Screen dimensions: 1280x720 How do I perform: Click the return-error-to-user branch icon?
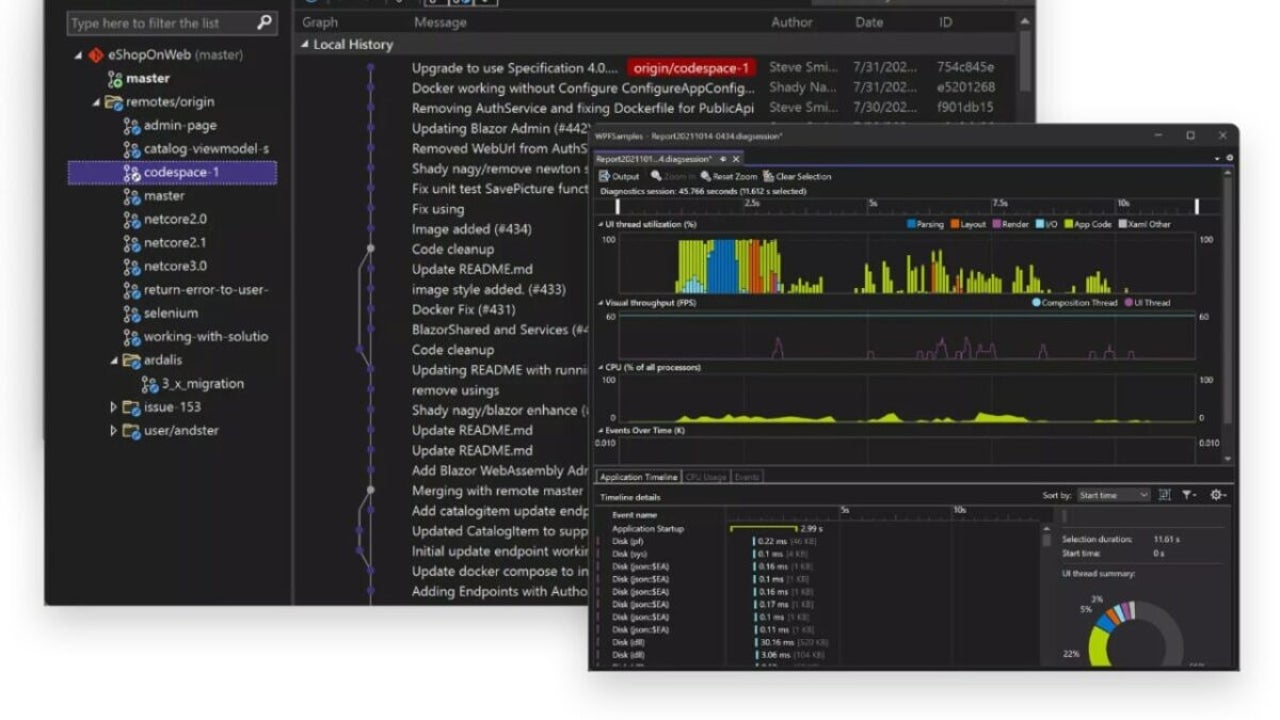pos(131,290)
